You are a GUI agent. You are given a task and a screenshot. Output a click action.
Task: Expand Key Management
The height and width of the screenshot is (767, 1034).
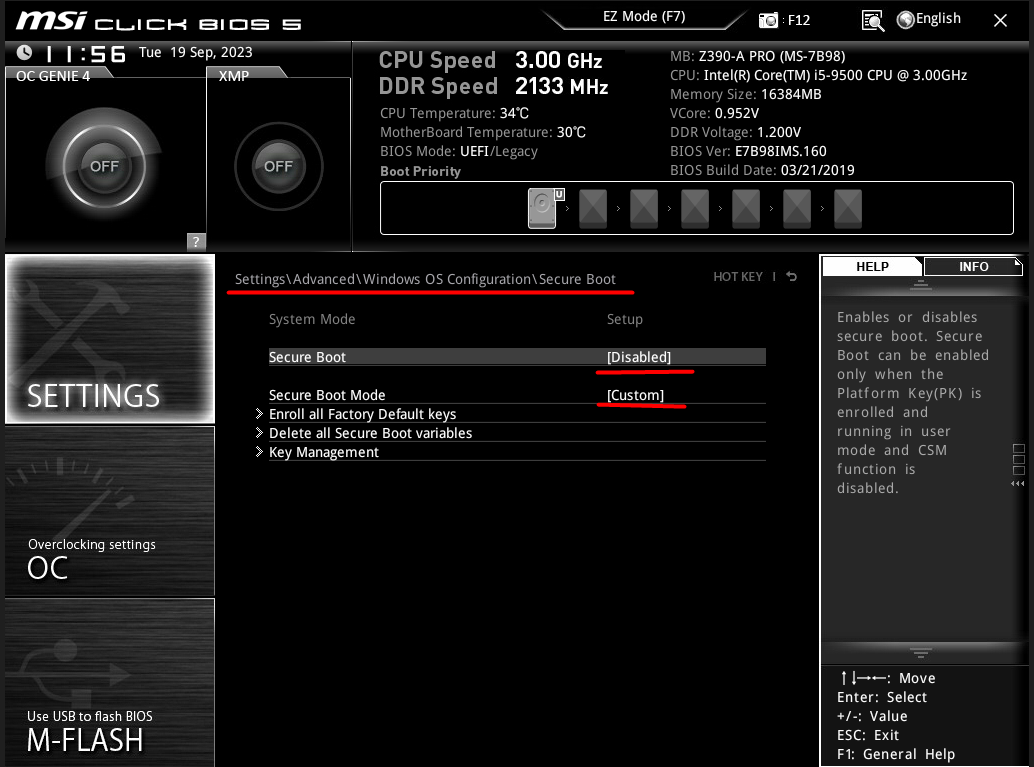(323, 452)
